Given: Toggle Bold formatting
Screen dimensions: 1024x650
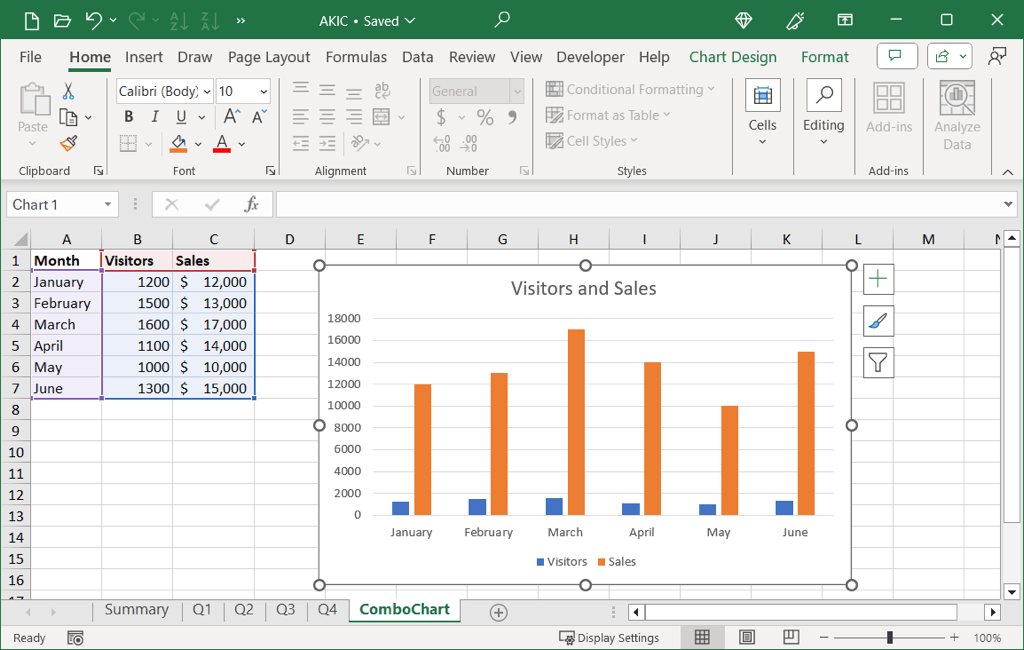Looking at the screenshot, I should pos(128,117).
